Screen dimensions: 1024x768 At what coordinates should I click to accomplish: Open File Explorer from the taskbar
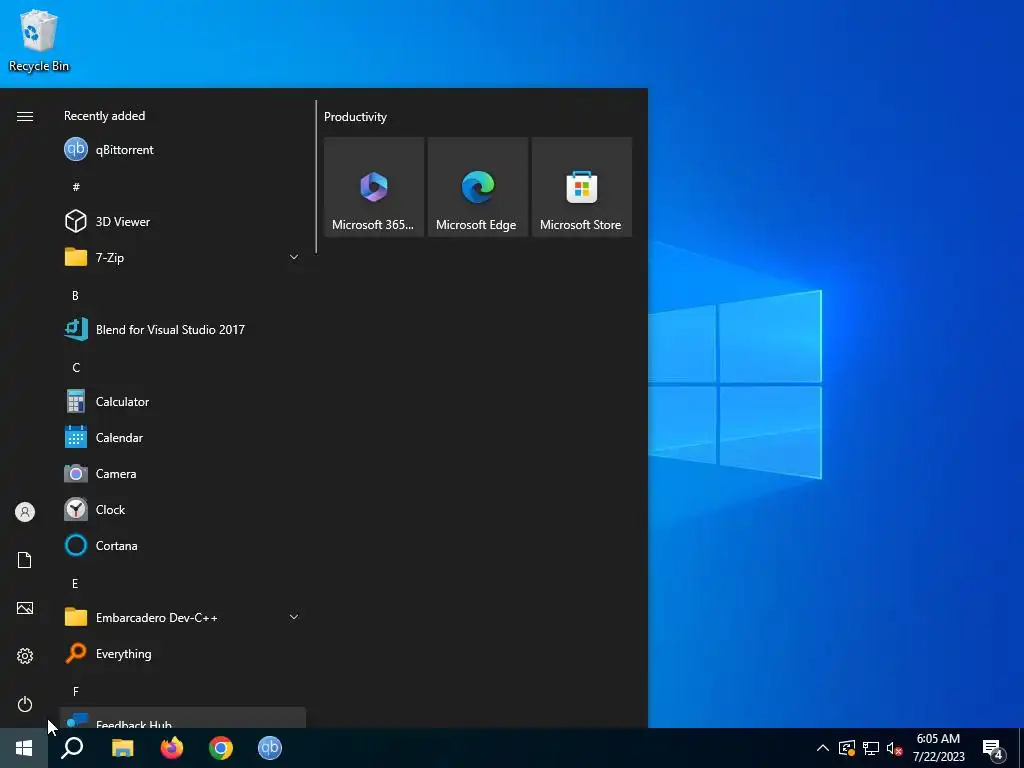(x=122, y=748)
